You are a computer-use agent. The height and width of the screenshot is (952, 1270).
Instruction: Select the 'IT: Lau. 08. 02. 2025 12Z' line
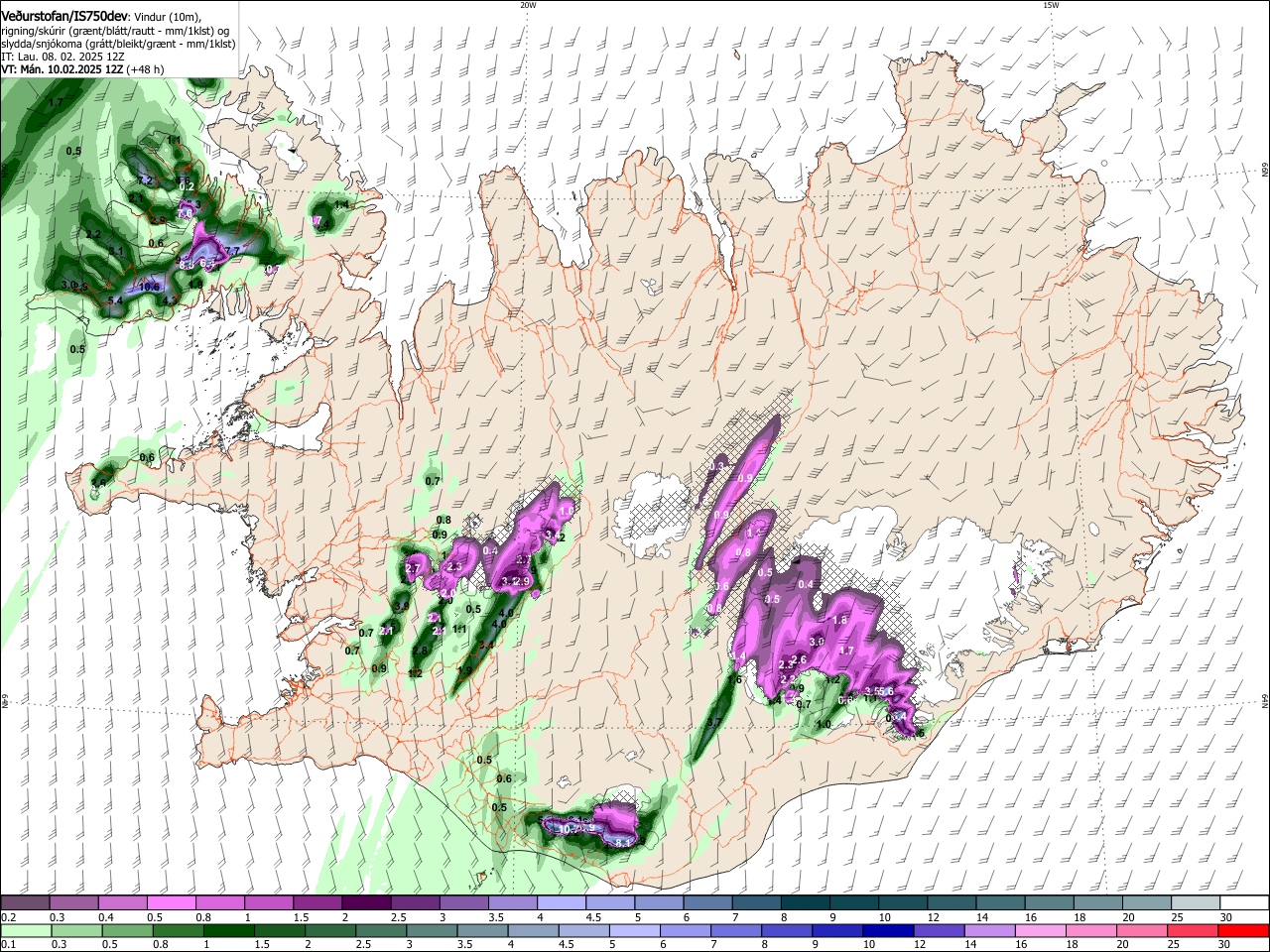point(63,57)
